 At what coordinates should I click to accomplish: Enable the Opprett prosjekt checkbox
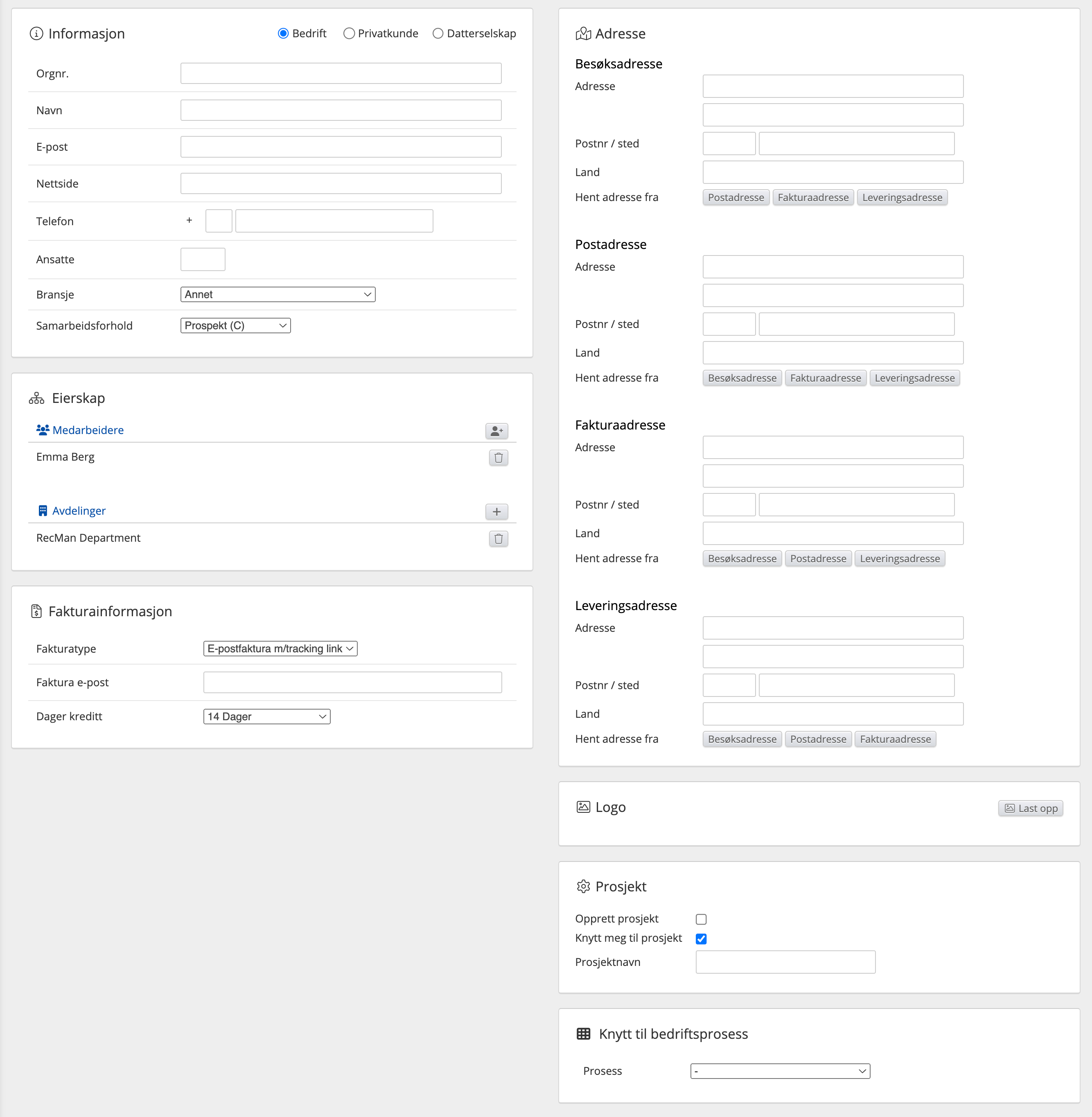(x=701, y=919)
